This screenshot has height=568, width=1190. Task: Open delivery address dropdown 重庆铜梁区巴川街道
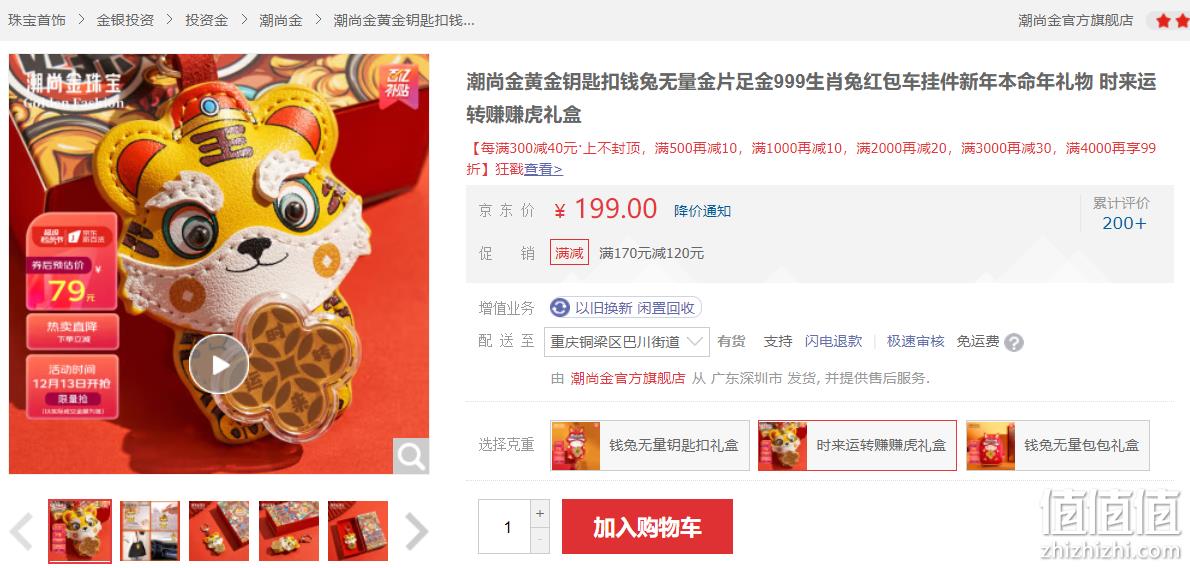click(x=626, y=342)
